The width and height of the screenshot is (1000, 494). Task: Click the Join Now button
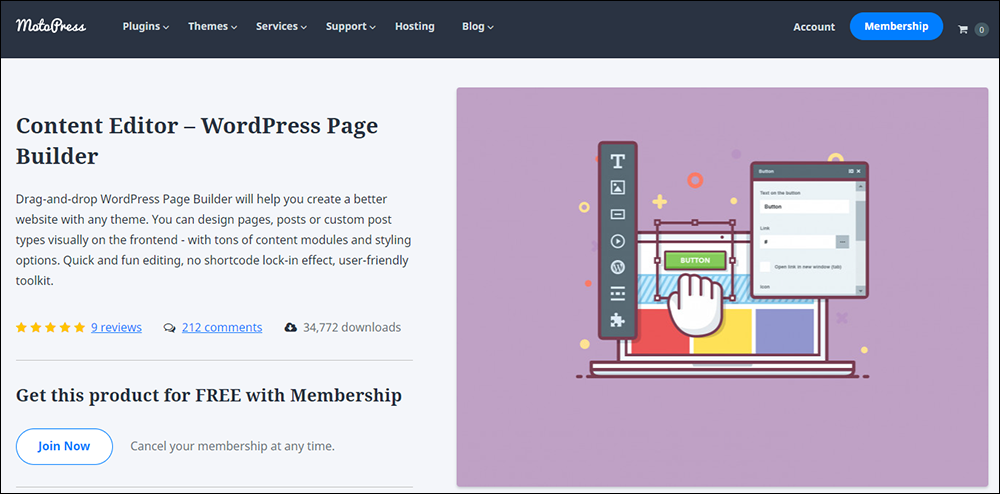click(64, 446)
